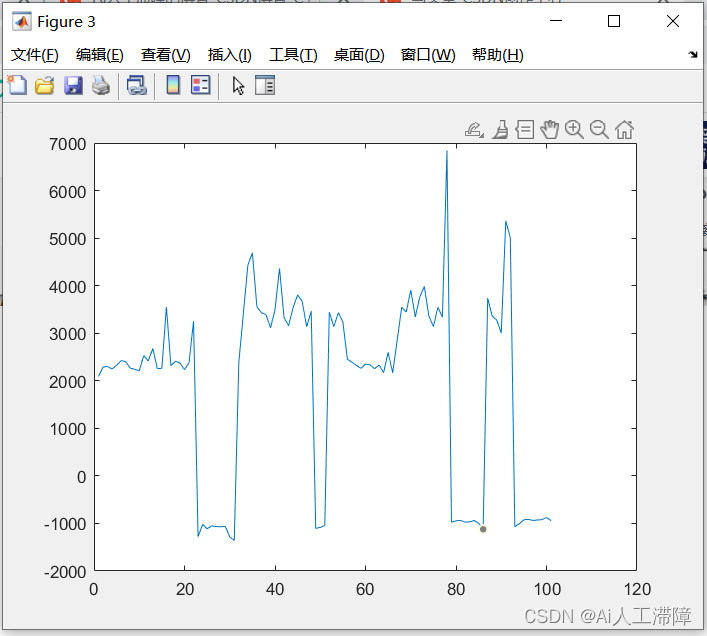Open the 文件(F) menu

tap(35, 55)
